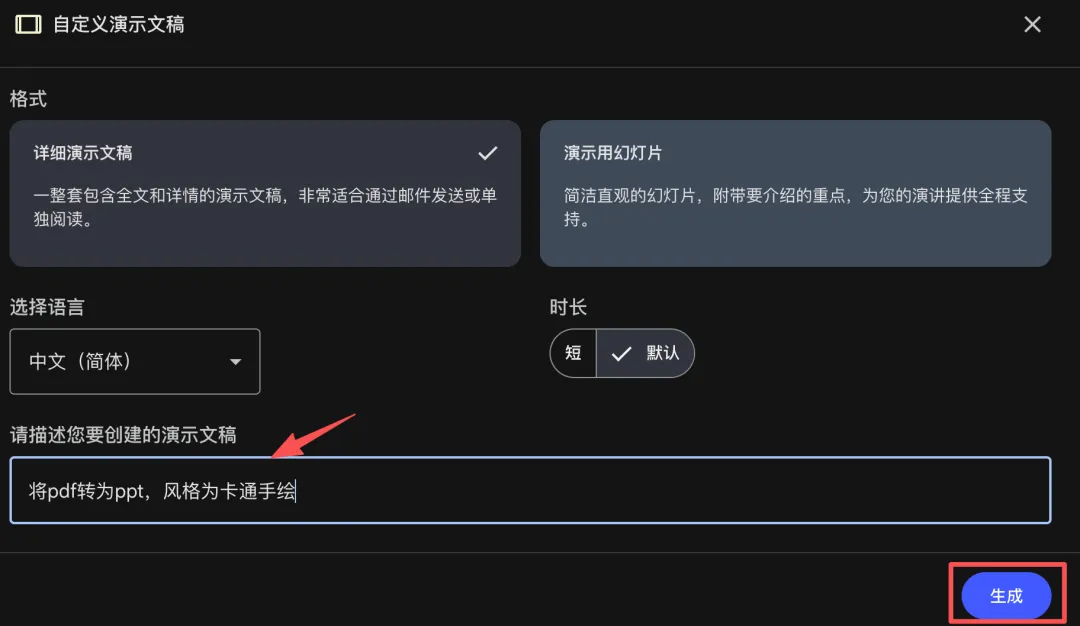Close the 自定义演示文稿 dialog with X
Viewport: 1080px width, 626px height.
(1032, 25)
